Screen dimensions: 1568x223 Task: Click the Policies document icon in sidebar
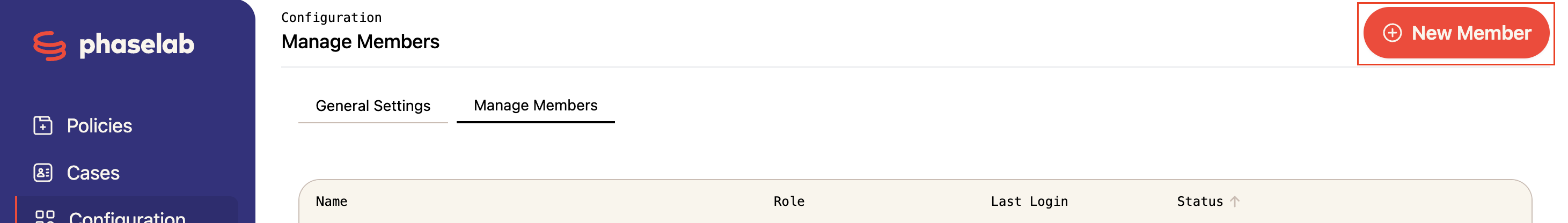pos(42,125)
